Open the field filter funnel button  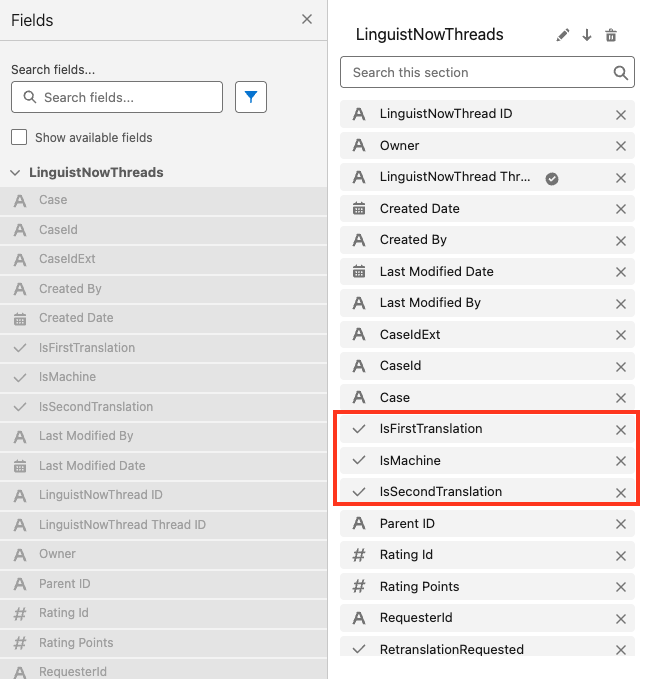pyautogui.click(x=251, y=97)
